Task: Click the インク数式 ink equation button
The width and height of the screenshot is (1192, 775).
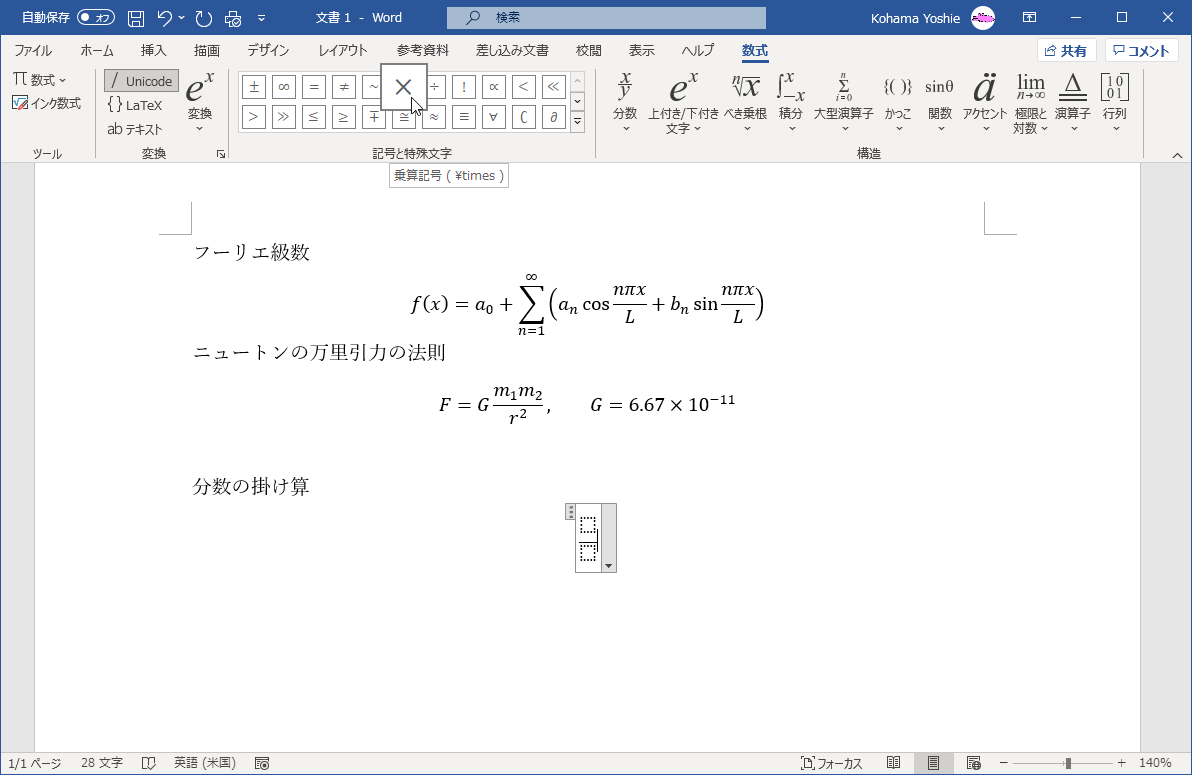Action: (46, 103)
